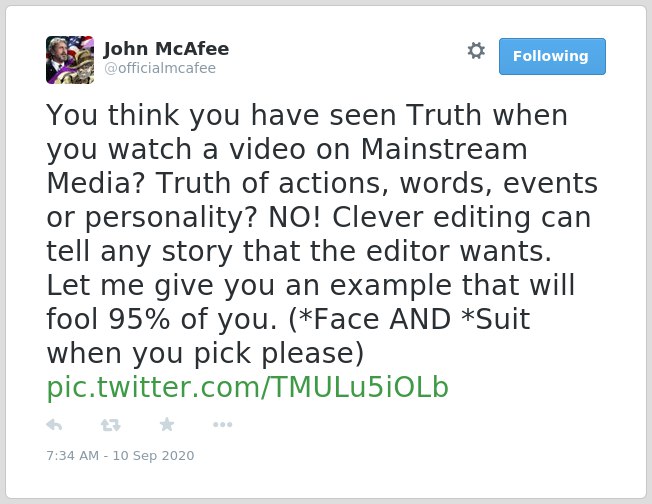Click the date 10 Sep 2020

pyautogui.click(x=153, y=456)
